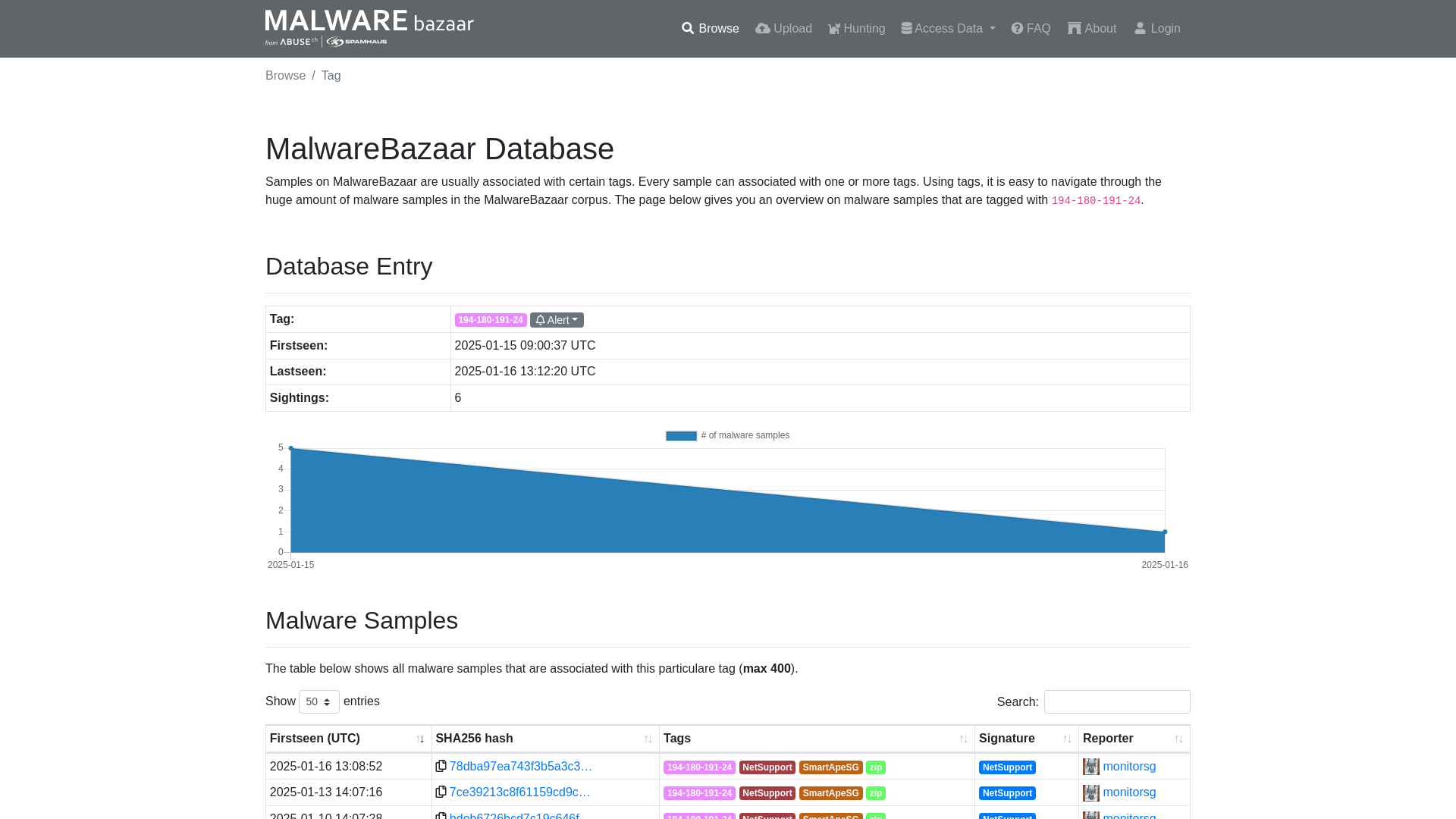Open the Alert dropdown button

pos(557,320)
